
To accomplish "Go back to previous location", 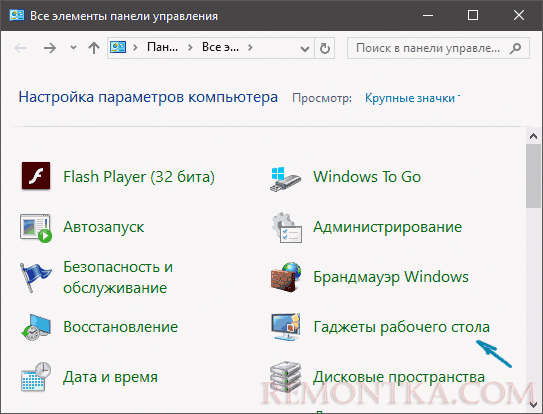I will click(x=20, y=48).
